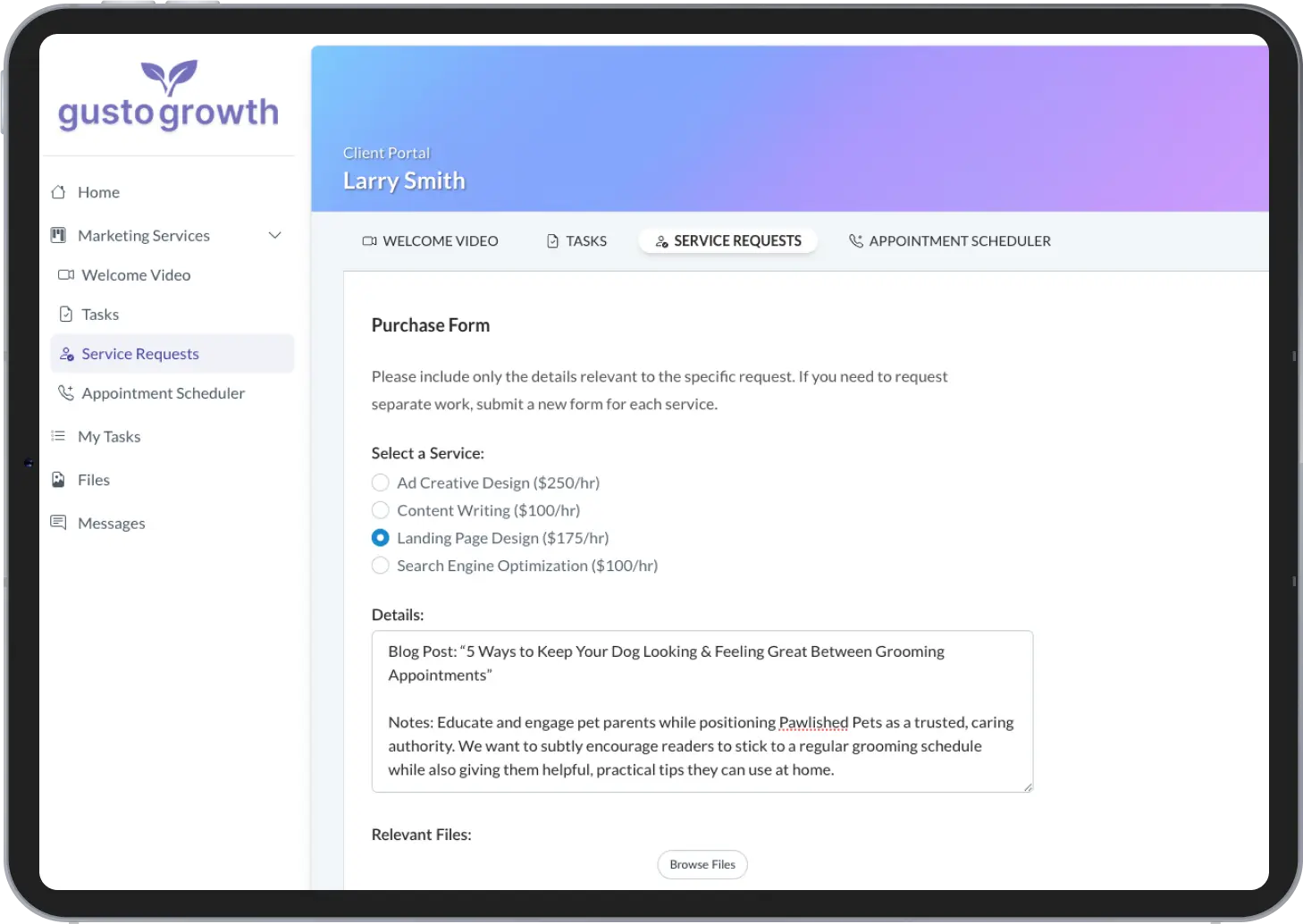Screen dimensions: 1303x924
Task: Click the Purchase Form heading
Action: click(x=431, y=325)
